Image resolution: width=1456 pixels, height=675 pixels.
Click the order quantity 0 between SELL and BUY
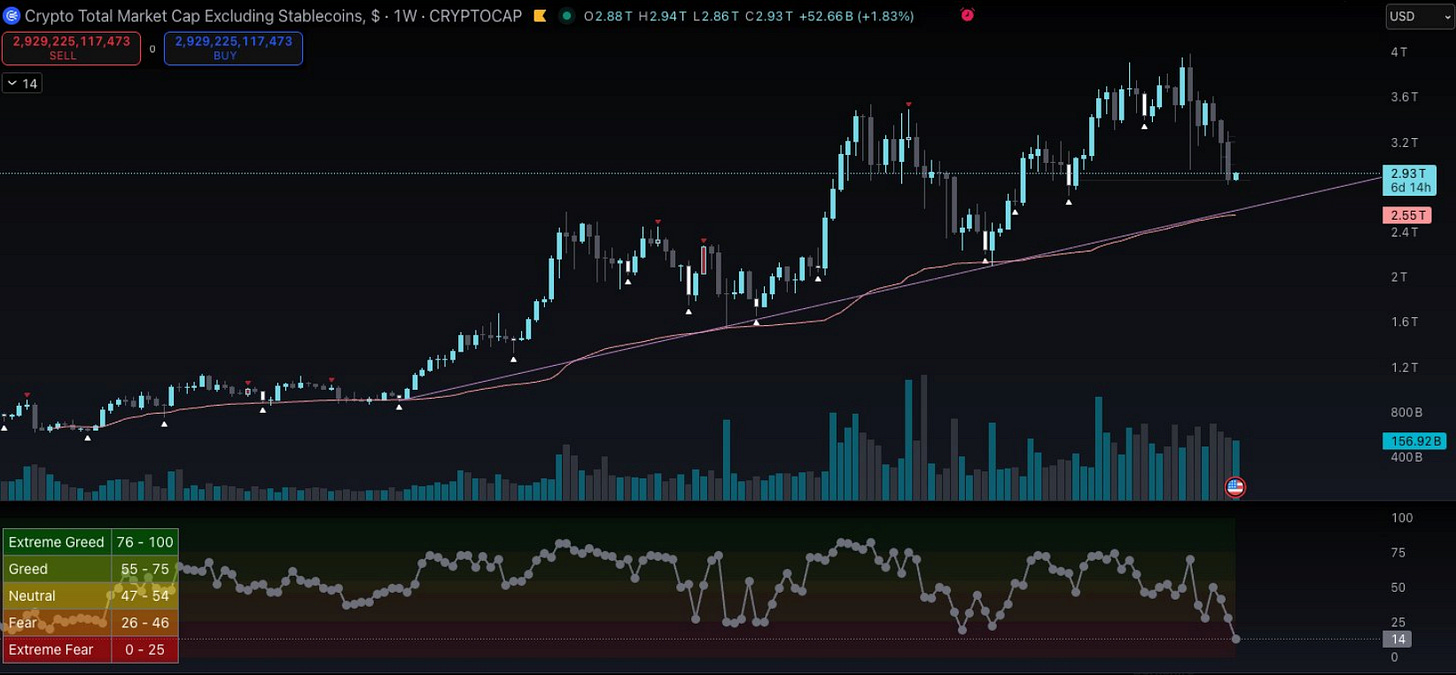point(153,48)
